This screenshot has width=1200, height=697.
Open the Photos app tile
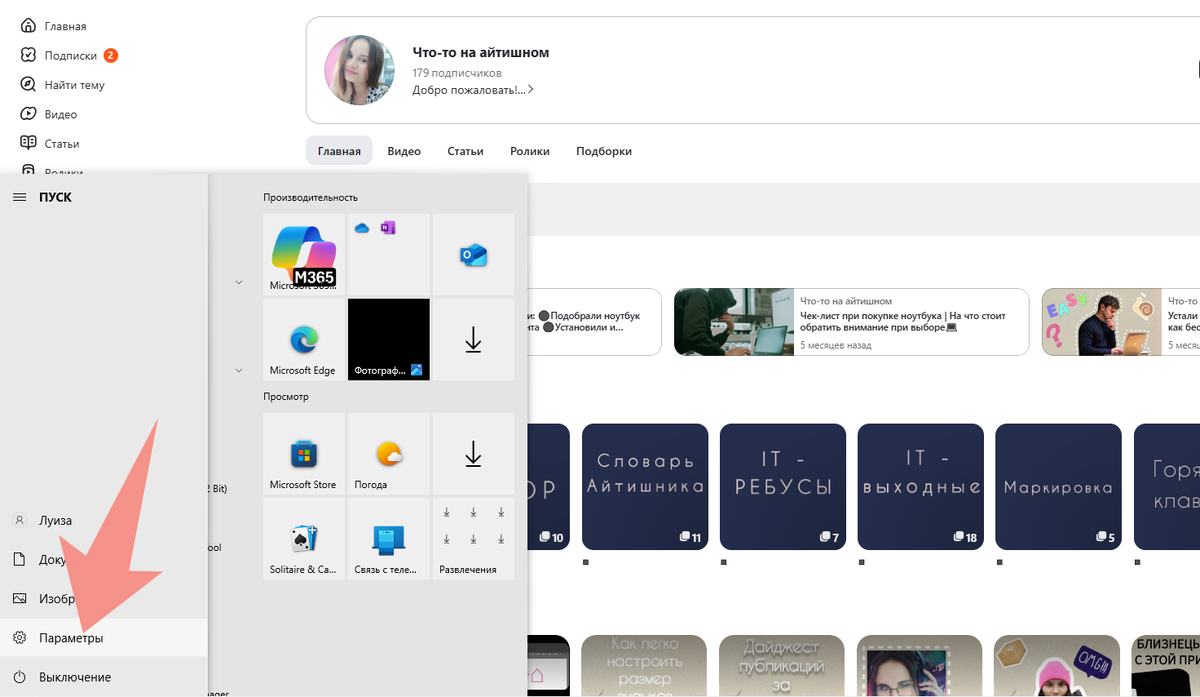[389, 340]
